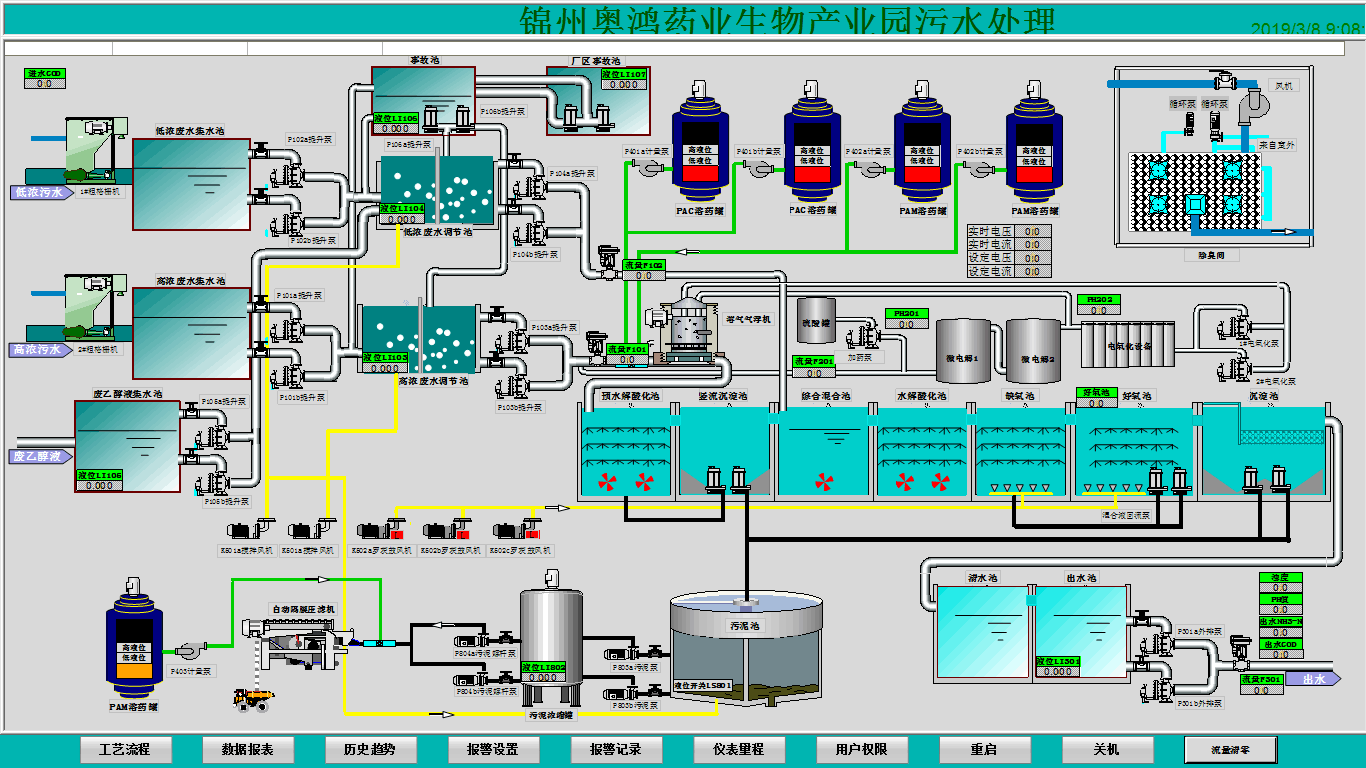Image resolution: width=1366 pixels, height=768 pixels.
Task: Click the 流量清零 flow reset button
Action: (x=1230, y=749)
